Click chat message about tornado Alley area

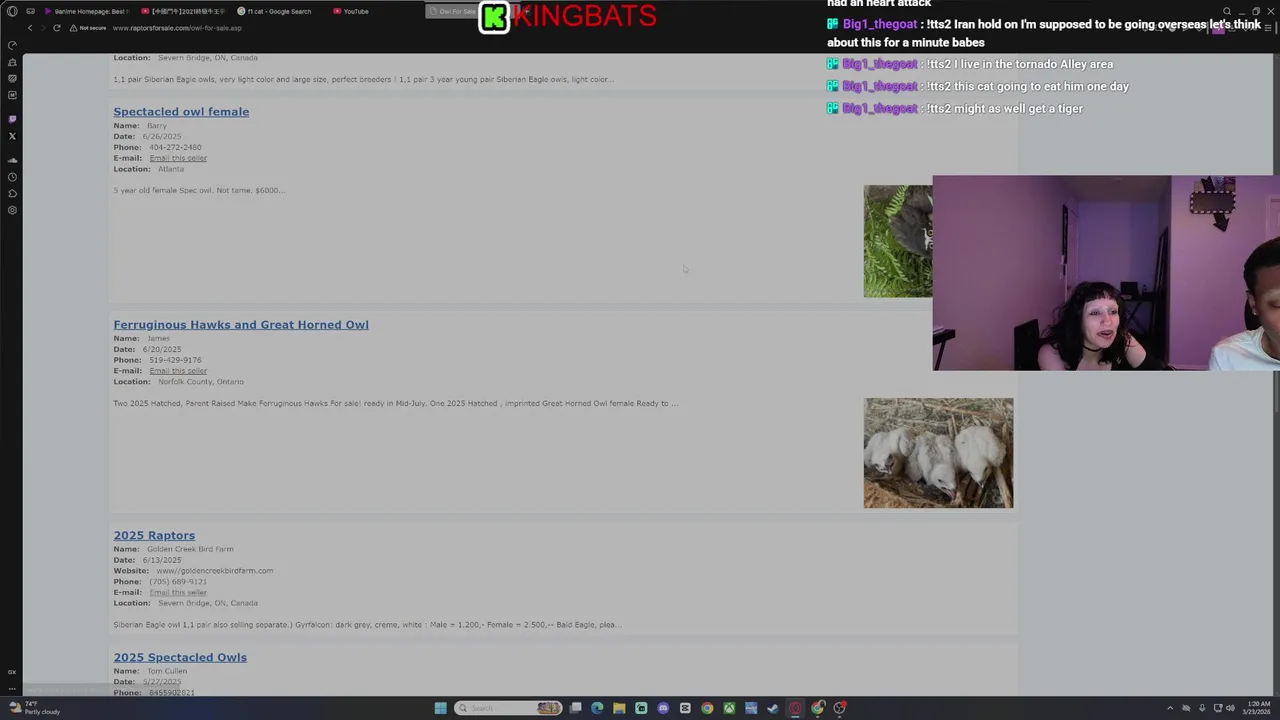click(1020, 64)
